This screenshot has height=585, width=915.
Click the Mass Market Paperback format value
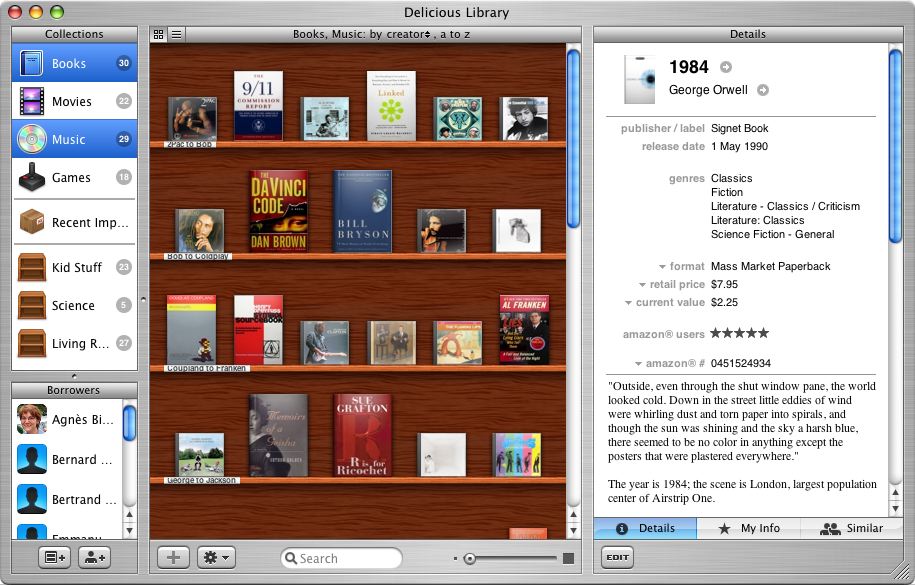pos(770,266)
